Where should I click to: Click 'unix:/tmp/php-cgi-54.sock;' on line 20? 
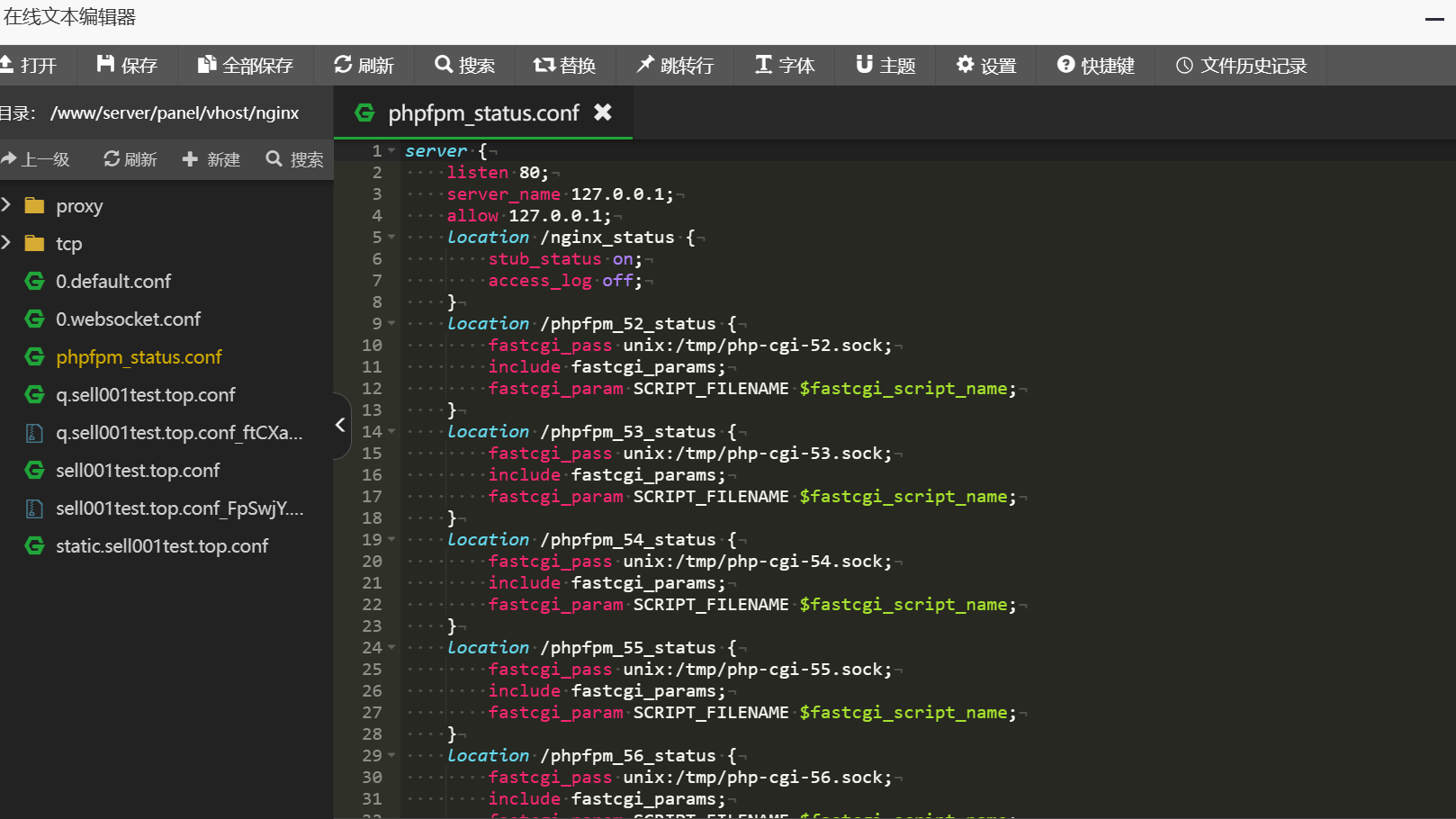758,562
